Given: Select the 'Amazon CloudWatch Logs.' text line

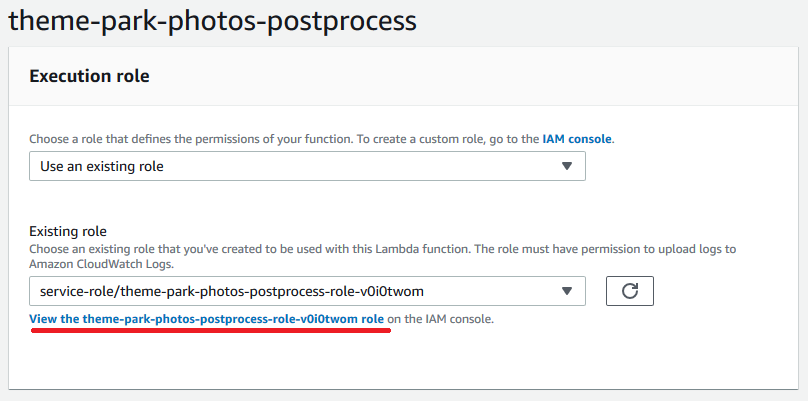Looking at the screenshot, I should [102, 264].
